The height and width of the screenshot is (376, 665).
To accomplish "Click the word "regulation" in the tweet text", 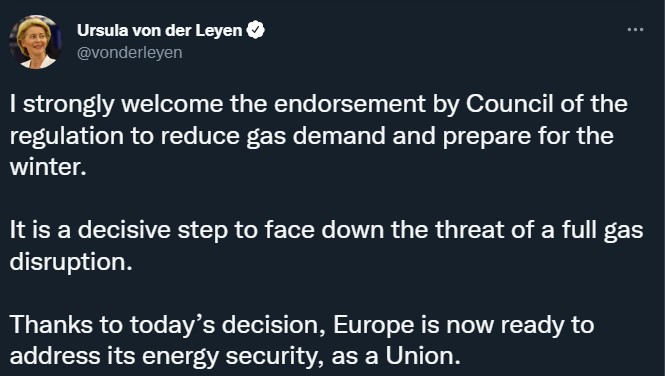I will click(67, 136).
